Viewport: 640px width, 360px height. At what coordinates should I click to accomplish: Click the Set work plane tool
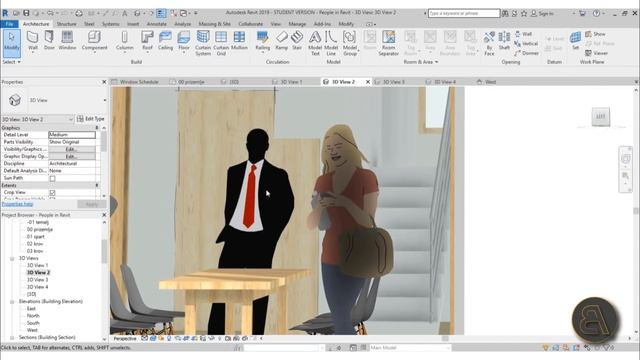[575, 40]
